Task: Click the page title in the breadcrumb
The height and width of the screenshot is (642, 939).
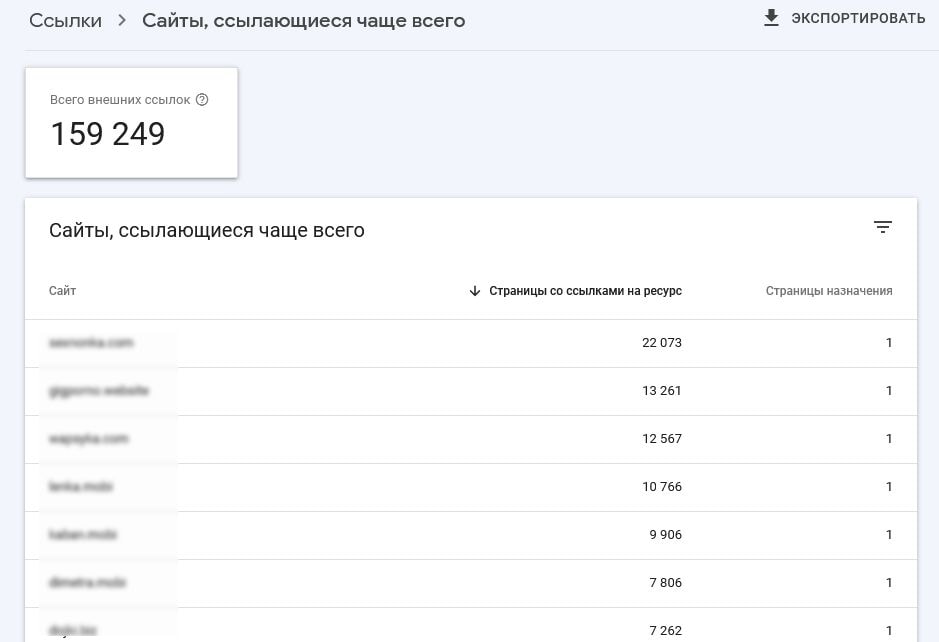Action: 303,20
